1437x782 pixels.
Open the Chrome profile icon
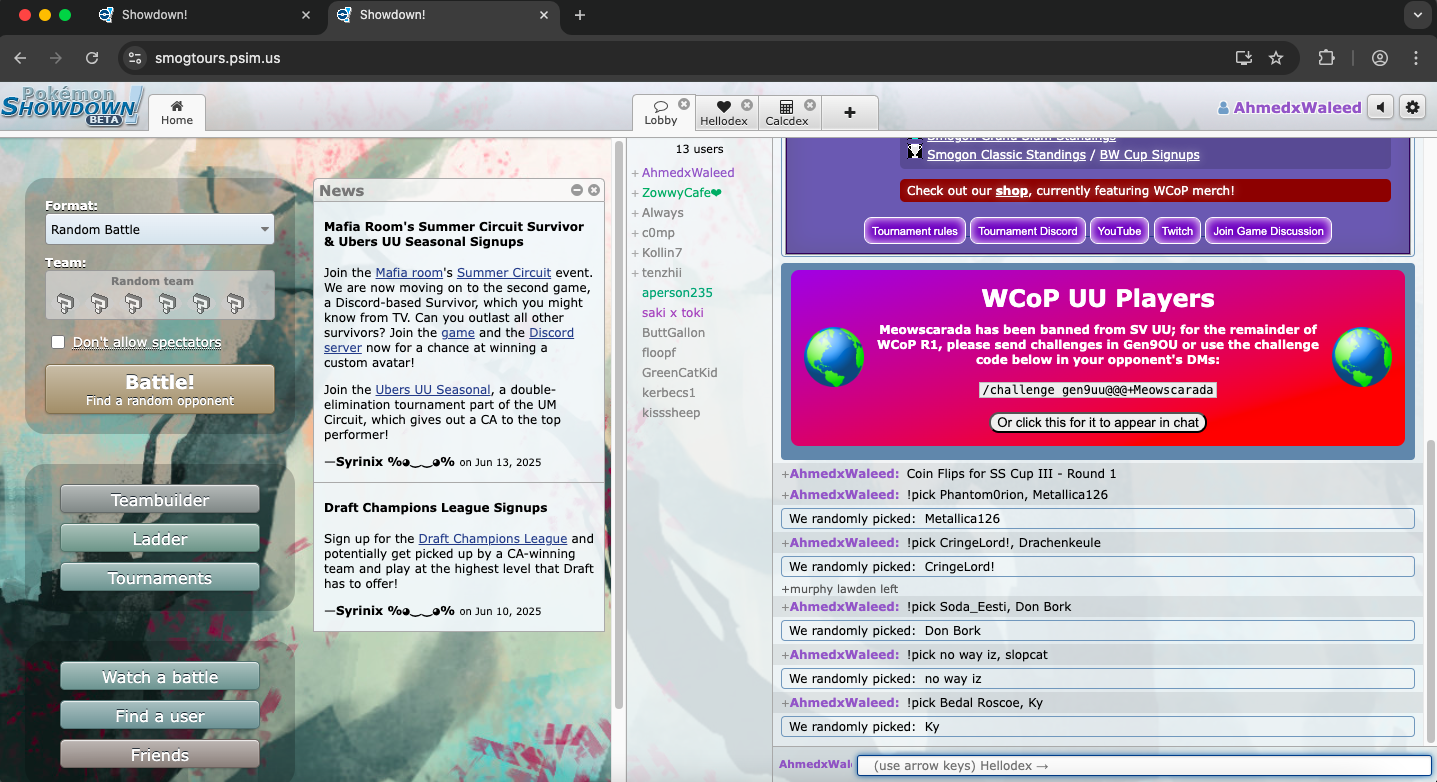[x=1380, y=58]
